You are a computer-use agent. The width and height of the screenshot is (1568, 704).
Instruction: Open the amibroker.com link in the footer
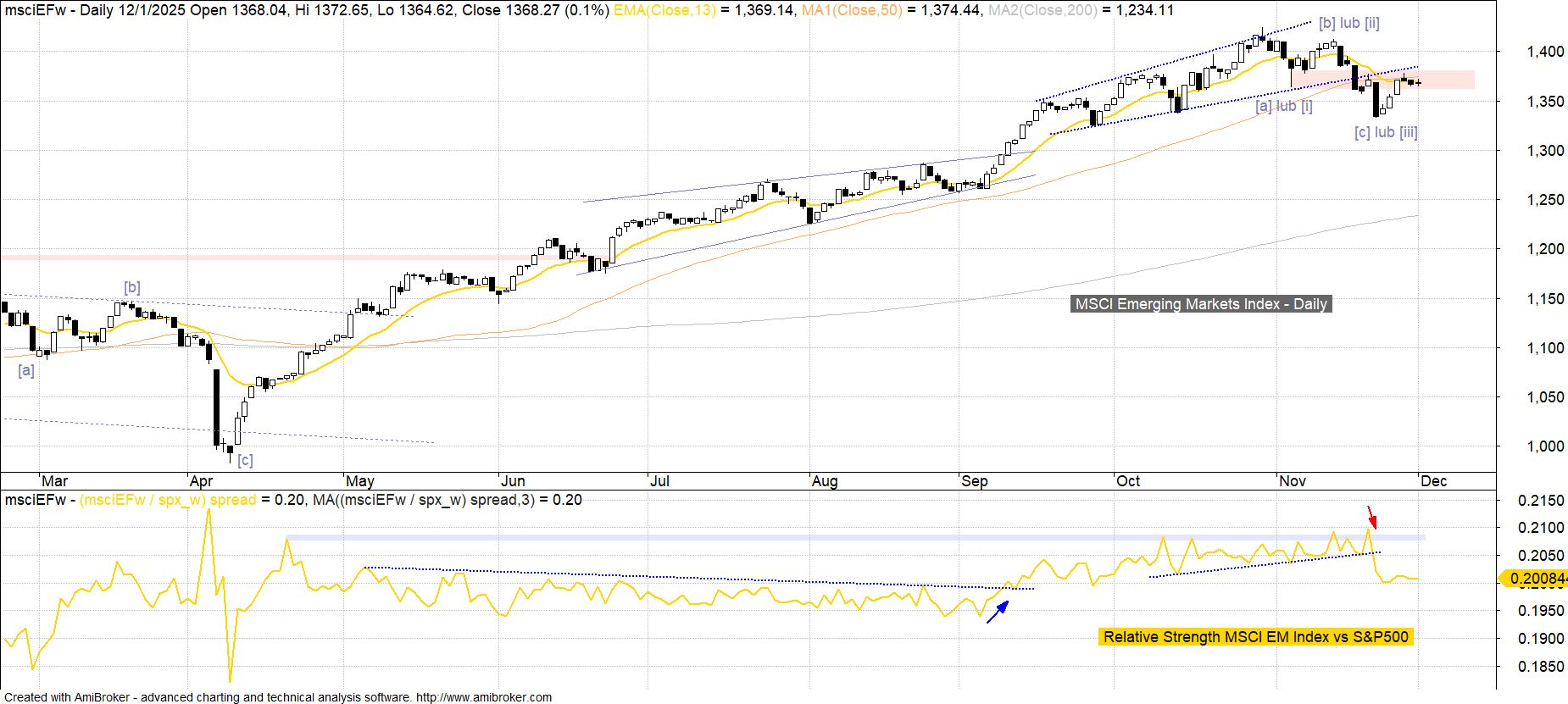pos(484,697)
